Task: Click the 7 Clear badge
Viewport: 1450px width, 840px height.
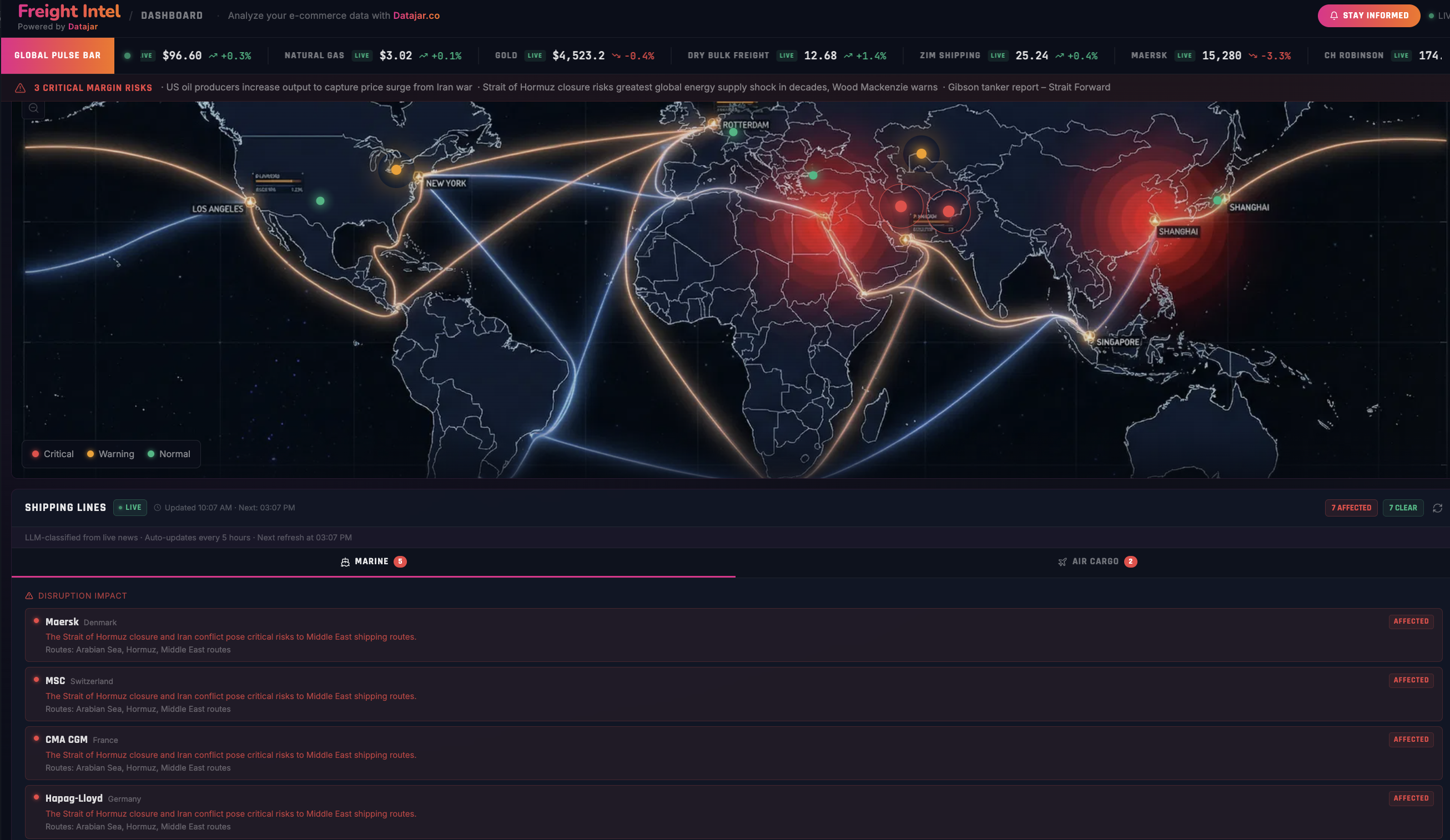Action: tap(1403, 508)
